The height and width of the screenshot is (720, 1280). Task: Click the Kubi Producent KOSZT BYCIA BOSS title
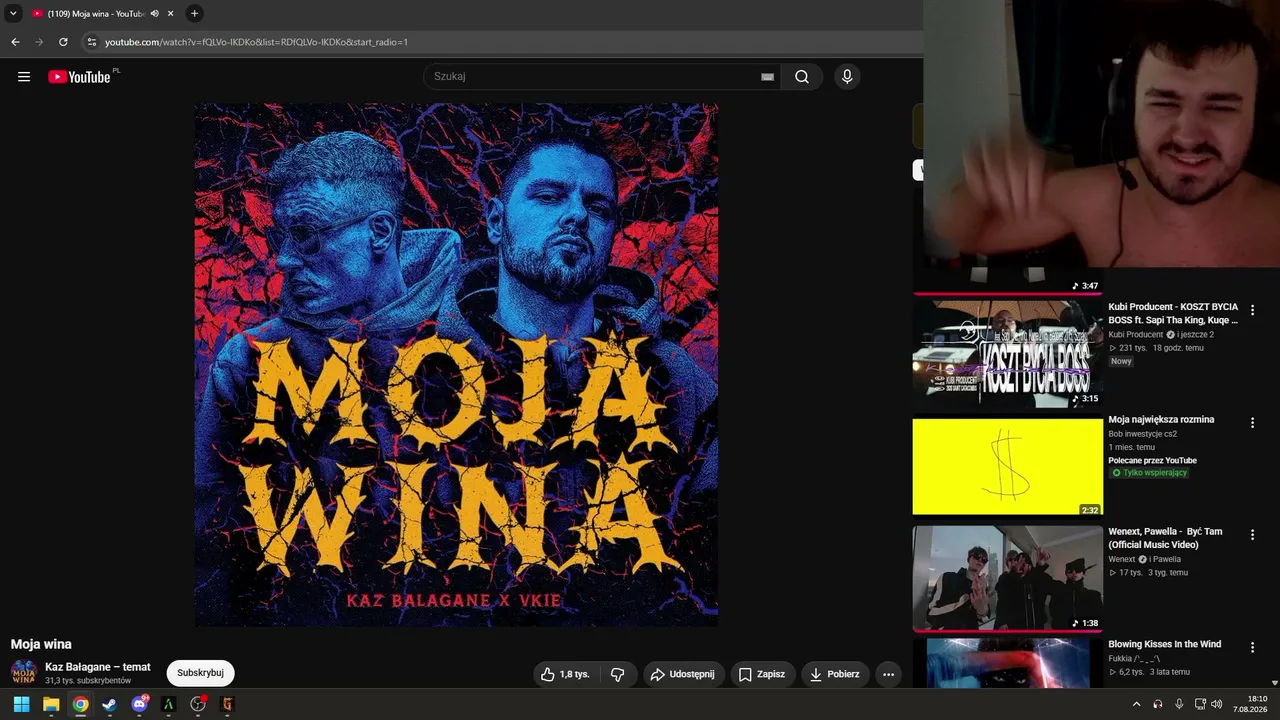point(1173,313)
